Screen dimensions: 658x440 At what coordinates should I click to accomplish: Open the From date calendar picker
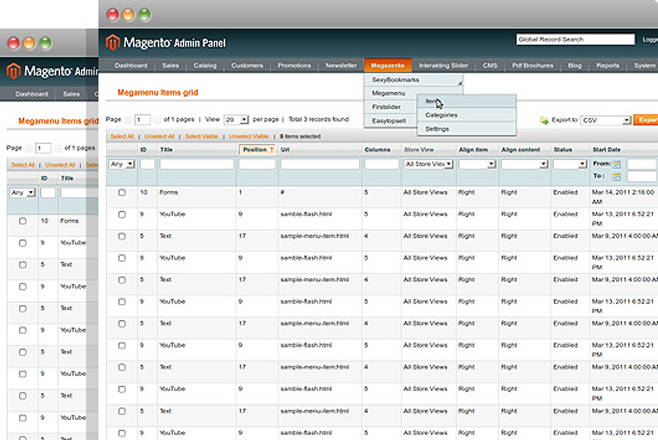617,163
